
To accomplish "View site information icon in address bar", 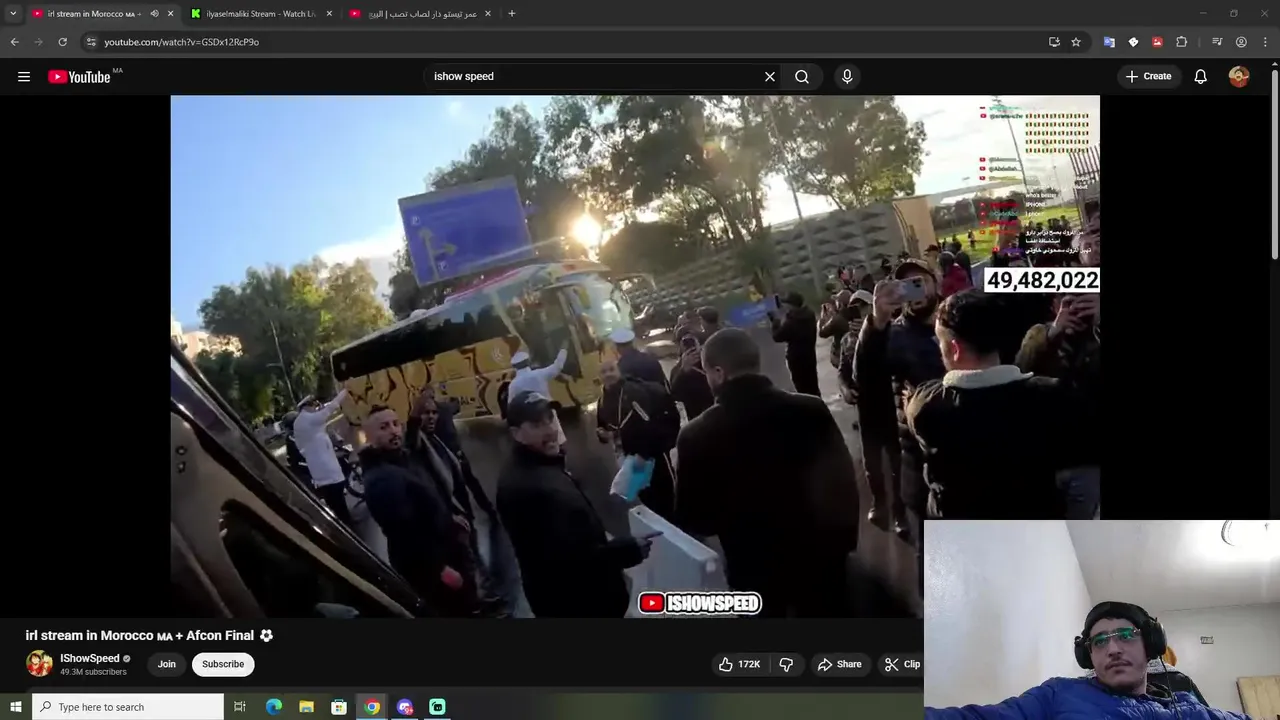I will [x=91, y=42].
